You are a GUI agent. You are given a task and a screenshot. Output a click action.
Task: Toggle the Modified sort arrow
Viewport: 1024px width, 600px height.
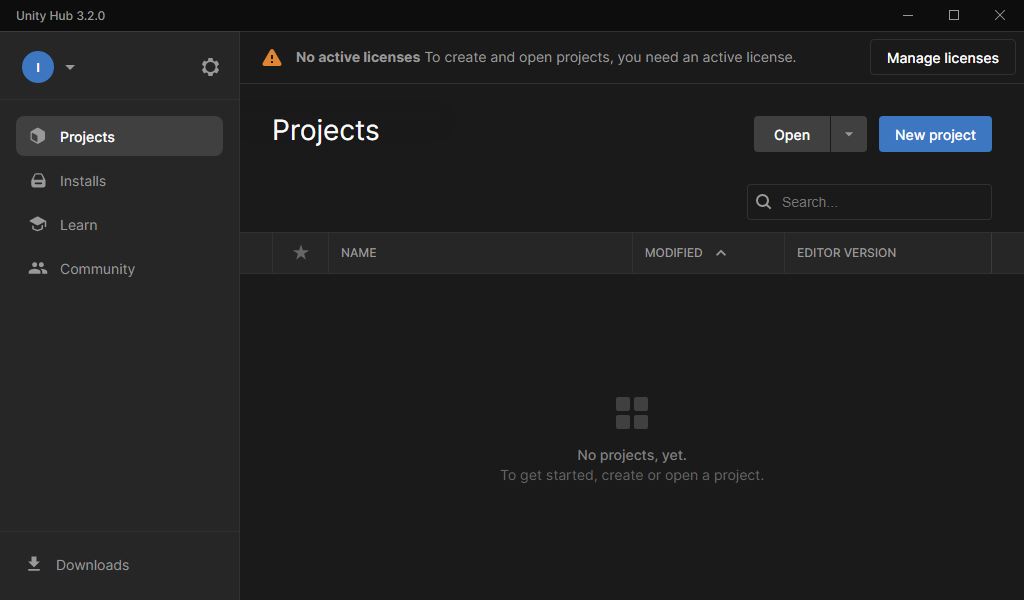click(721, 253)
